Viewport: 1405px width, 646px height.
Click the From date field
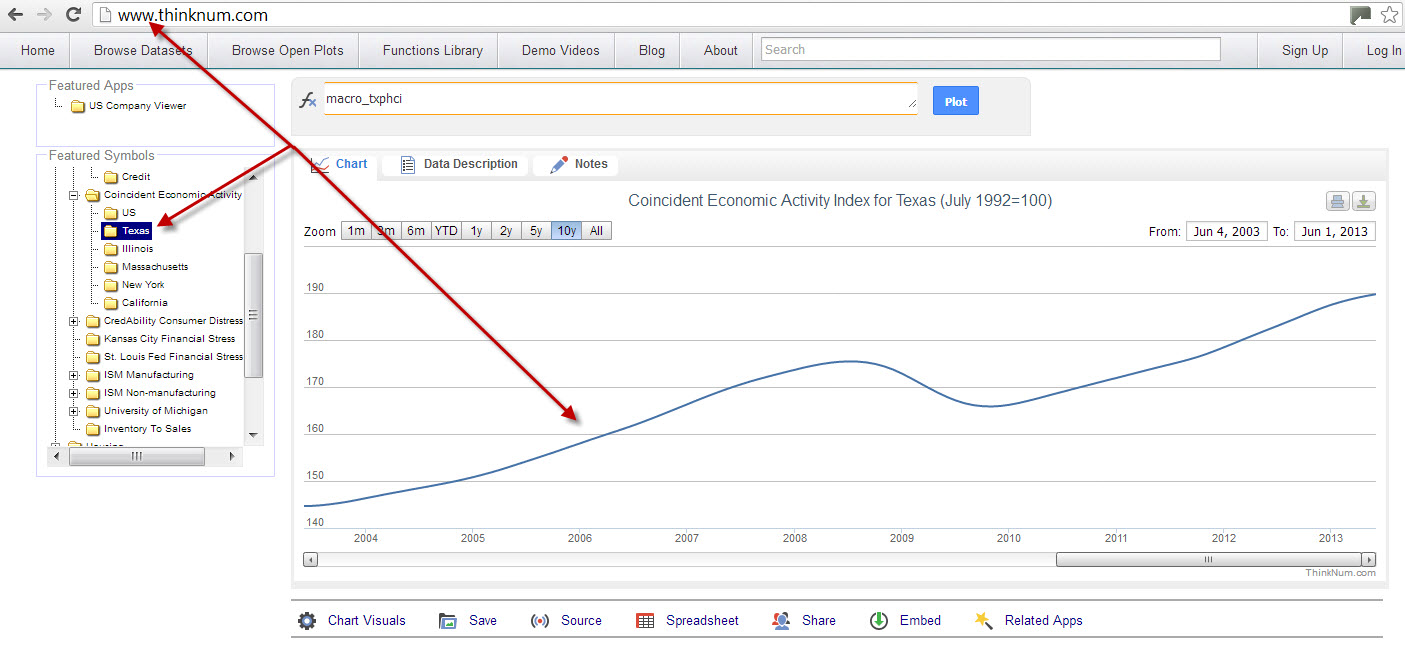coord(1227,232)
